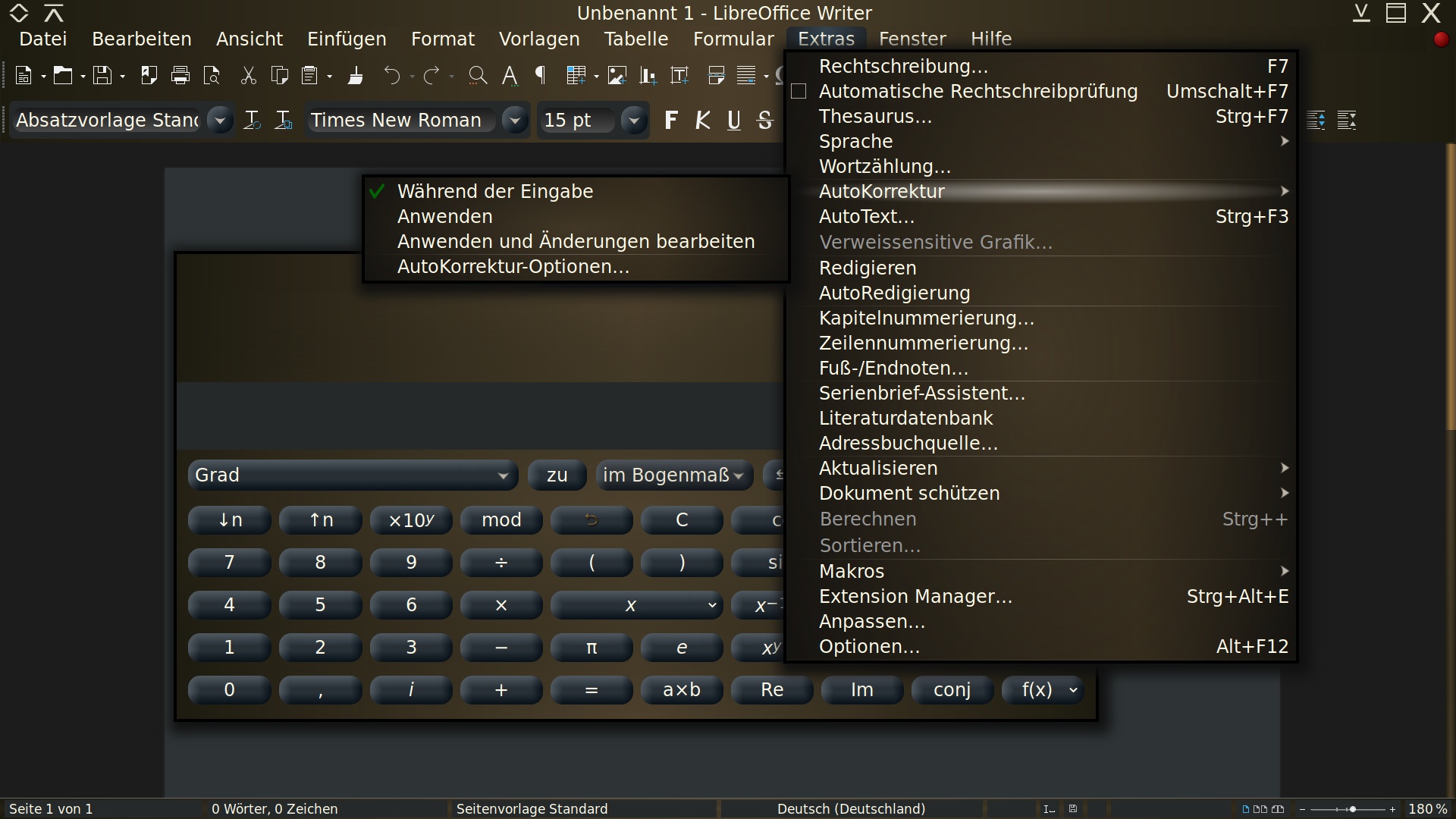The width and height of the screenshot is (1456, 819).
Task: Open Print Preview via its toolbar icon
Action: pos(212,75)
